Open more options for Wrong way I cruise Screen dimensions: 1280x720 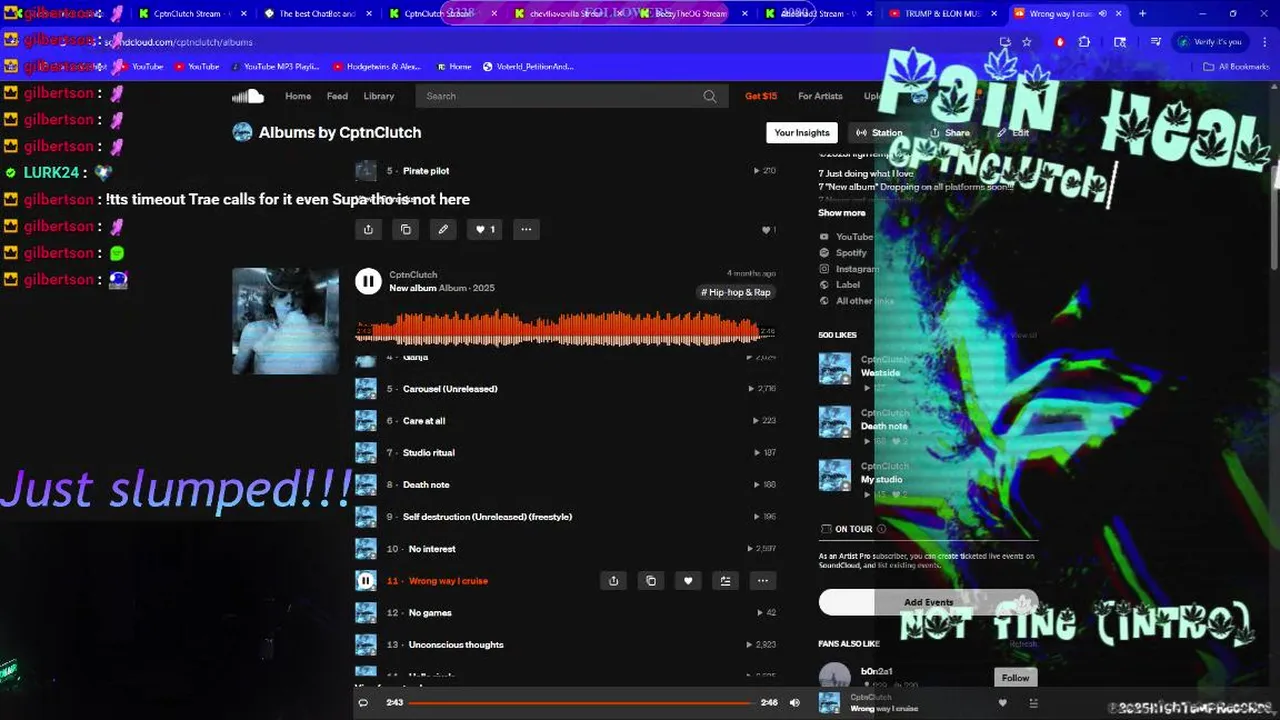point(762,581)
